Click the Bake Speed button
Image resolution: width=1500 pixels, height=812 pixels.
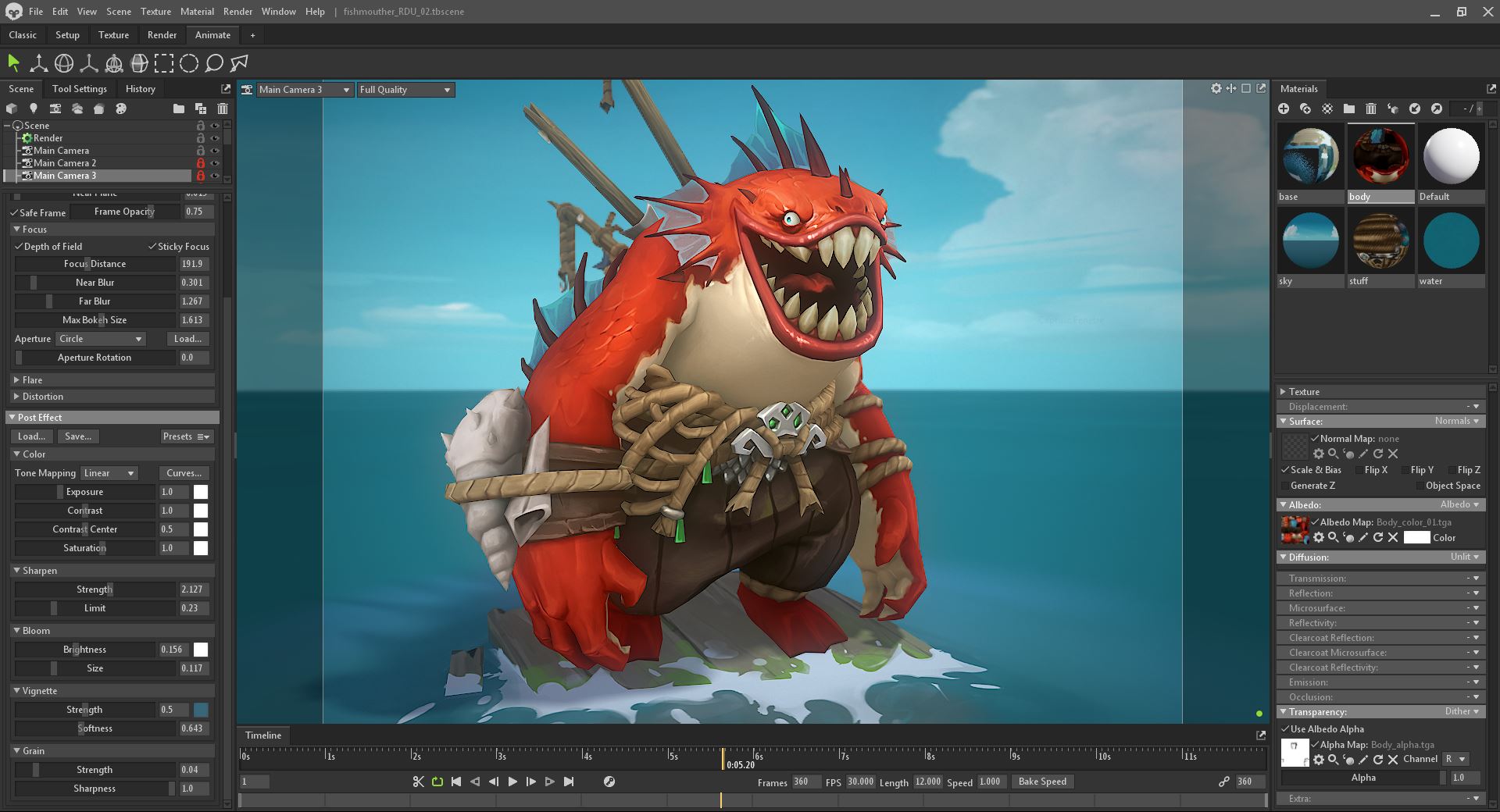click(1042, 782)
